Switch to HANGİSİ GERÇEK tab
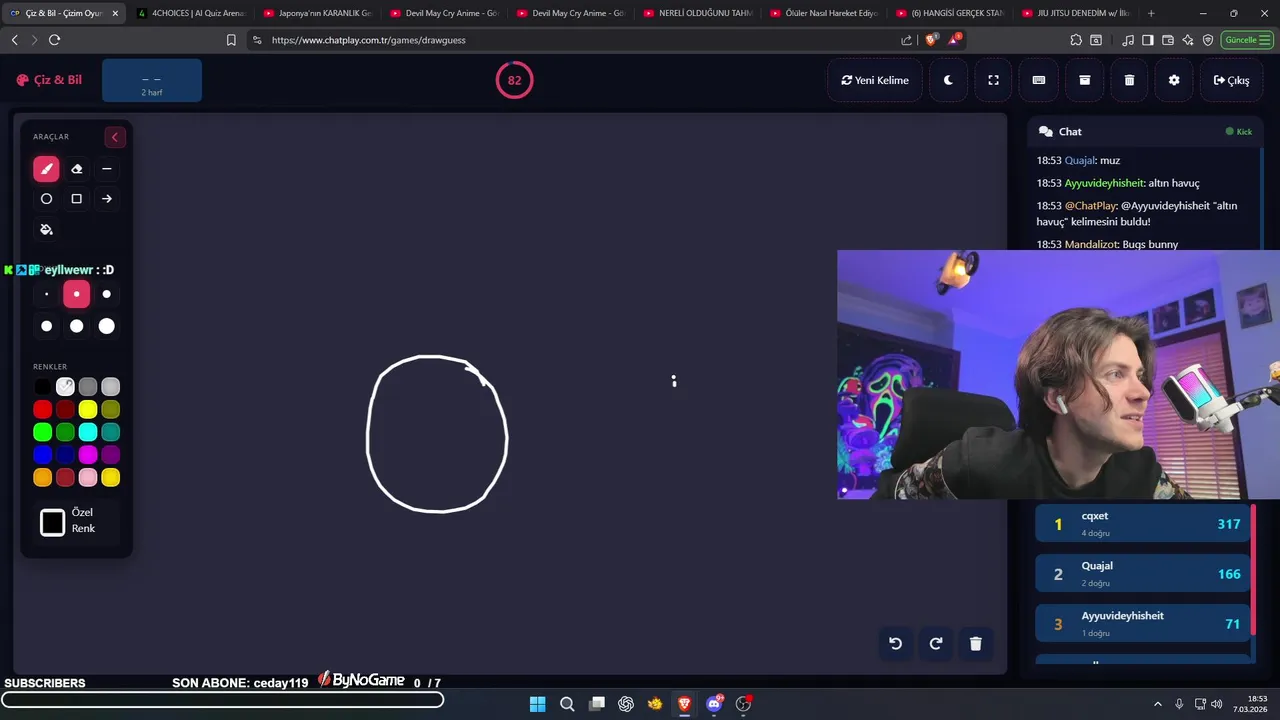 [x=949, y=13]
